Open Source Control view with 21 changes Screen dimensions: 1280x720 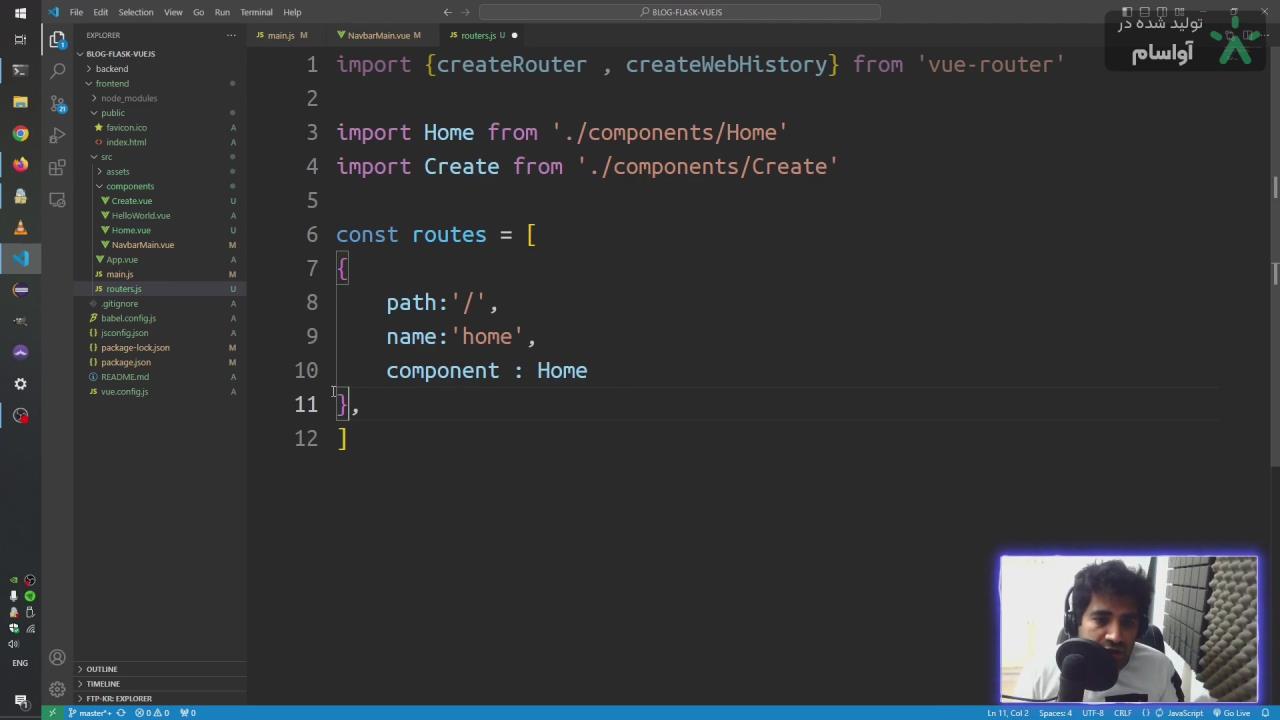click(57, 103)
